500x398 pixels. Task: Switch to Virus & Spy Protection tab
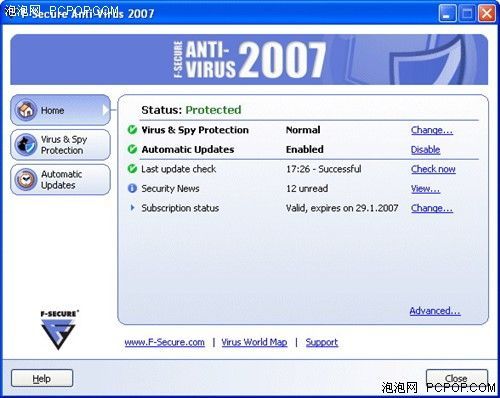(60, 145)
